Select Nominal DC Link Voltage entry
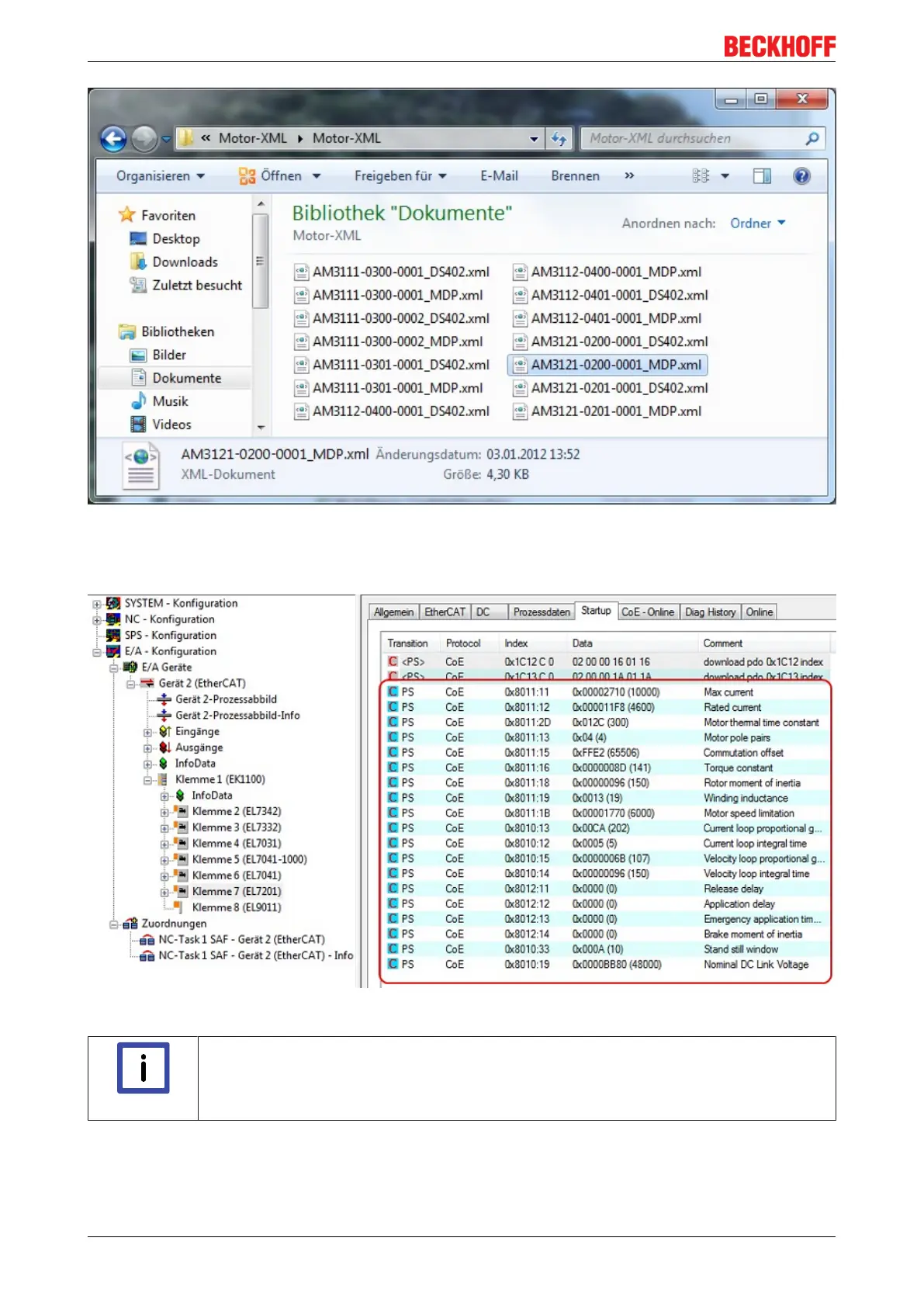The image size is (924, 1307). (607, 965)
